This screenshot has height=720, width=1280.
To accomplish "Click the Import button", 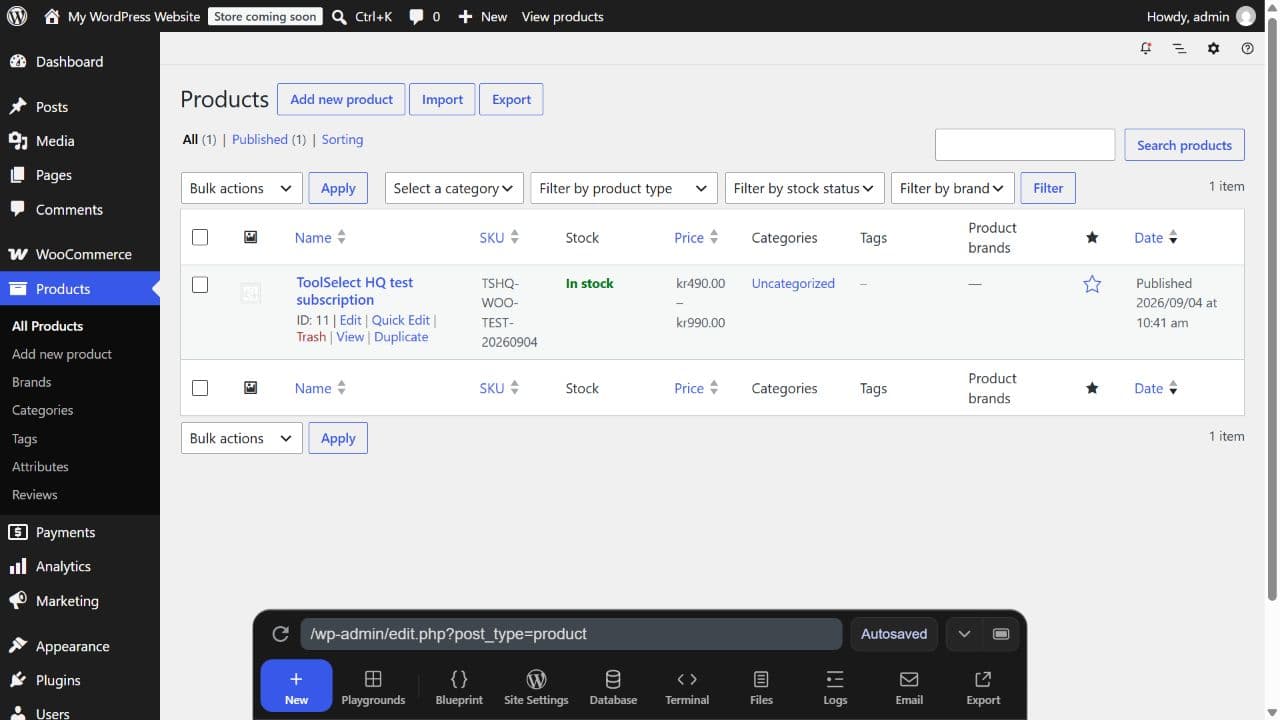I will coord(442,99).
